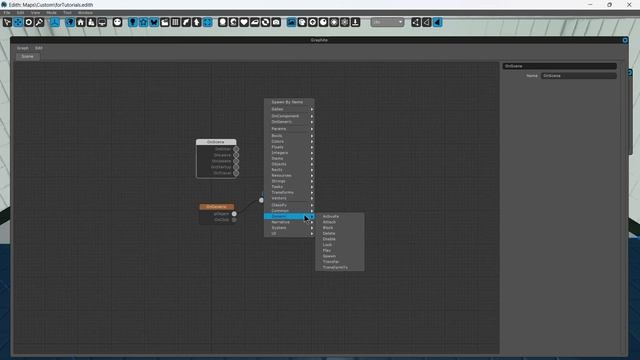This screenshot has height=360, width=640.
Task: Click the plus-in-circle toolbar icon
Action: pyautogui.click(x=313, y=22)
